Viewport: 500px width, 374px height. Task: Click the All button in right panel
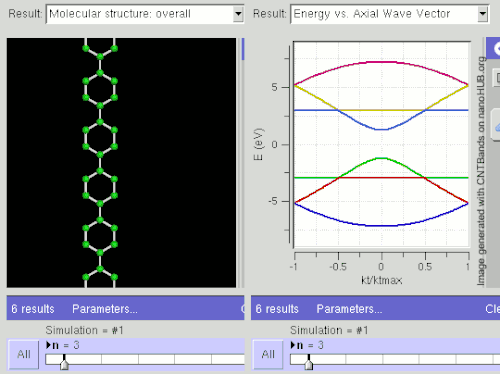[x=268, y=354]
